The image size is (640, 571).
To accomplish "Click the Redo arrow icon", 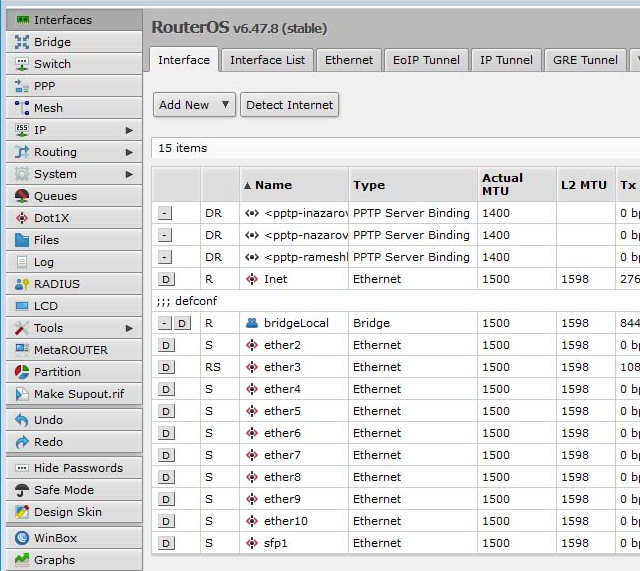I will coord(22,442).
